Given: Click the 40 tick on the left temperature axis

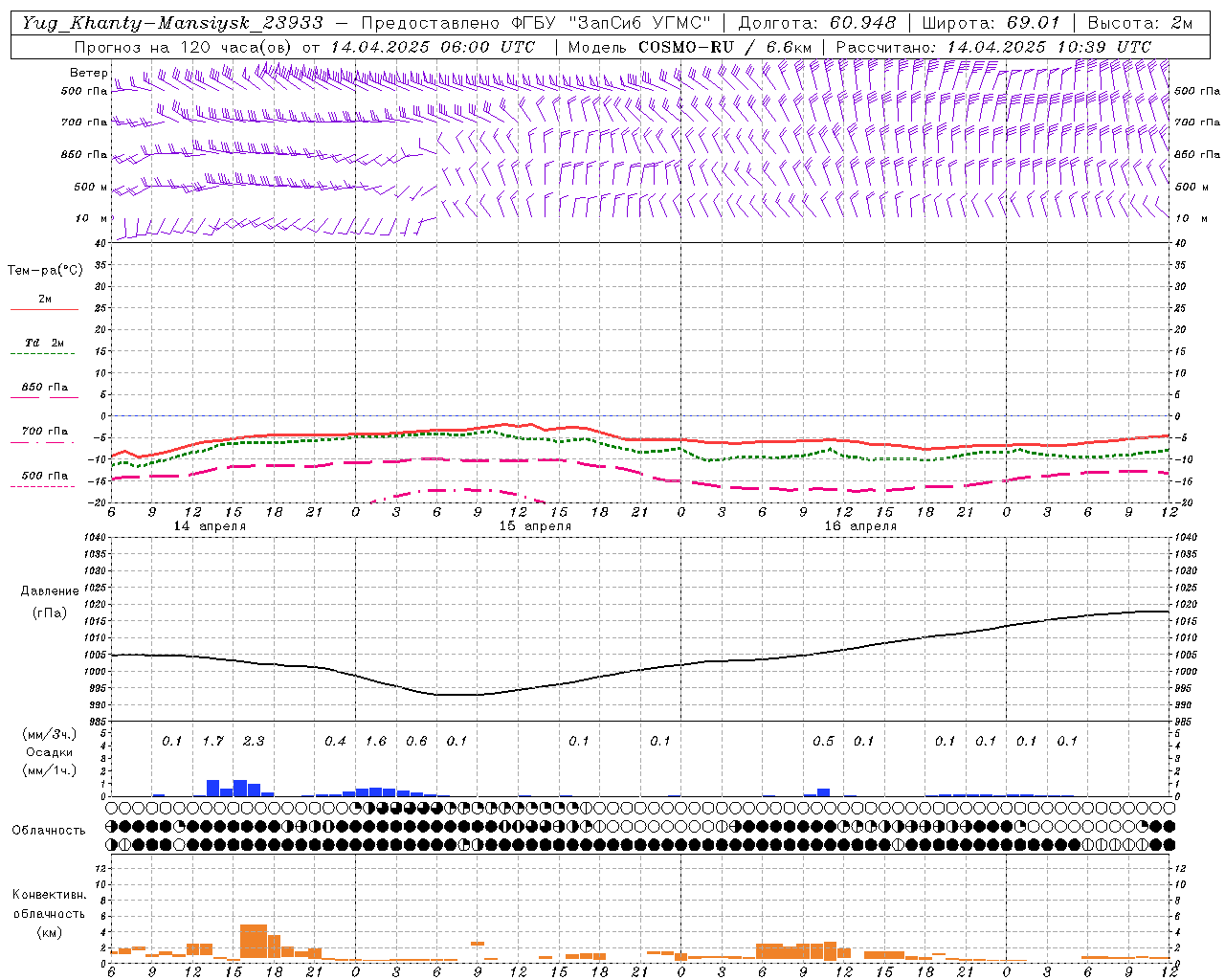Looking at the screenshot, I should coord(100,243).
